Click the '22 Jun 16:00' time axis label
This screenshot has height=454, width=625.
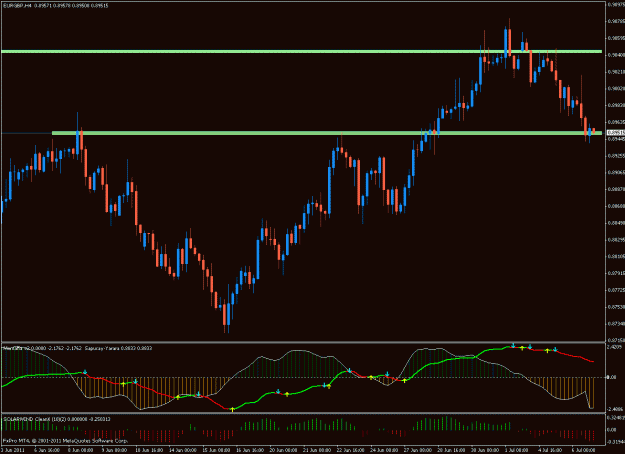pos(350,450)
